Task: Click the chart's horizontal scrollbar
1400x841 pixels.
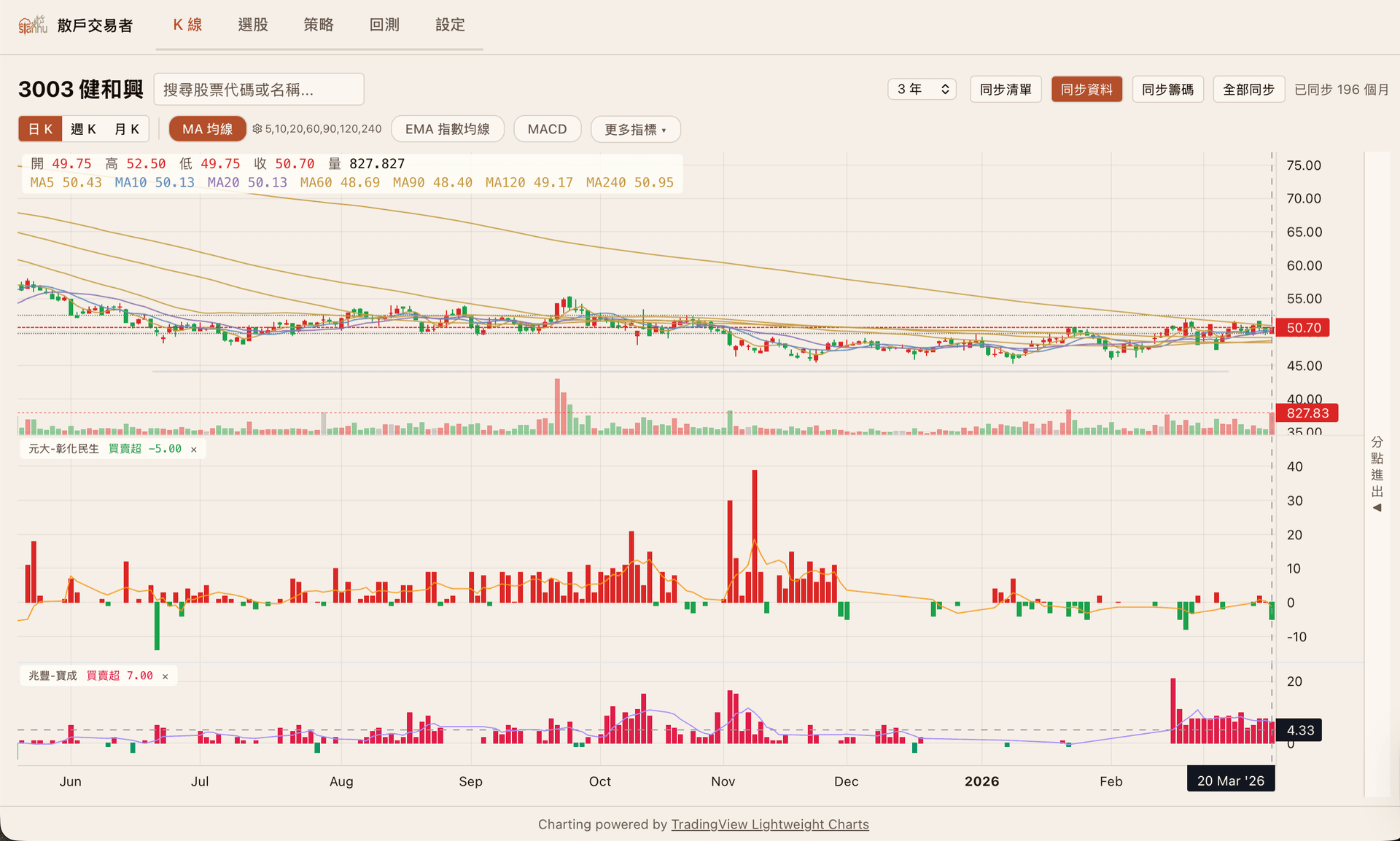Action: click(x=690, y=372)
